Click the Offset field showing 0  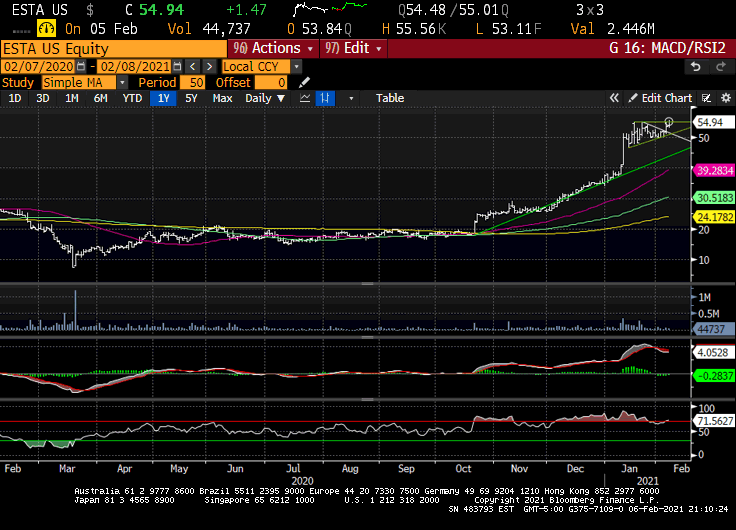point(271,83)
